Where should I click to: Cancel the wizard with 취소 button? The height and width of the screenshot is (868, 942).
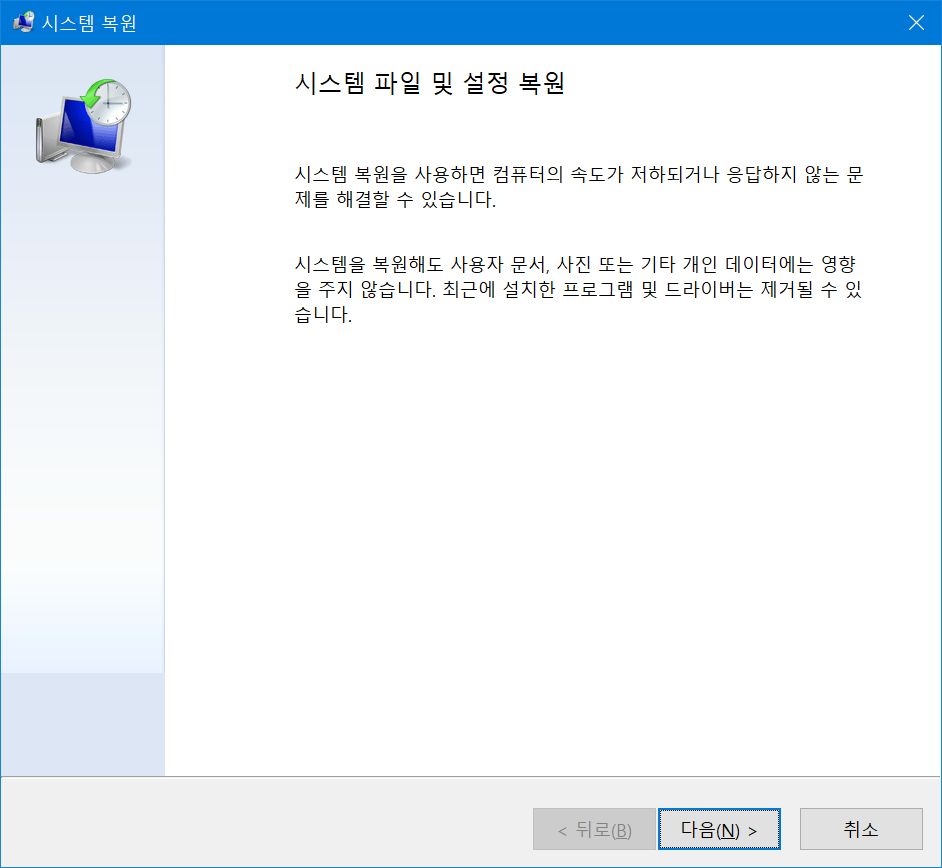coord(861,829)
